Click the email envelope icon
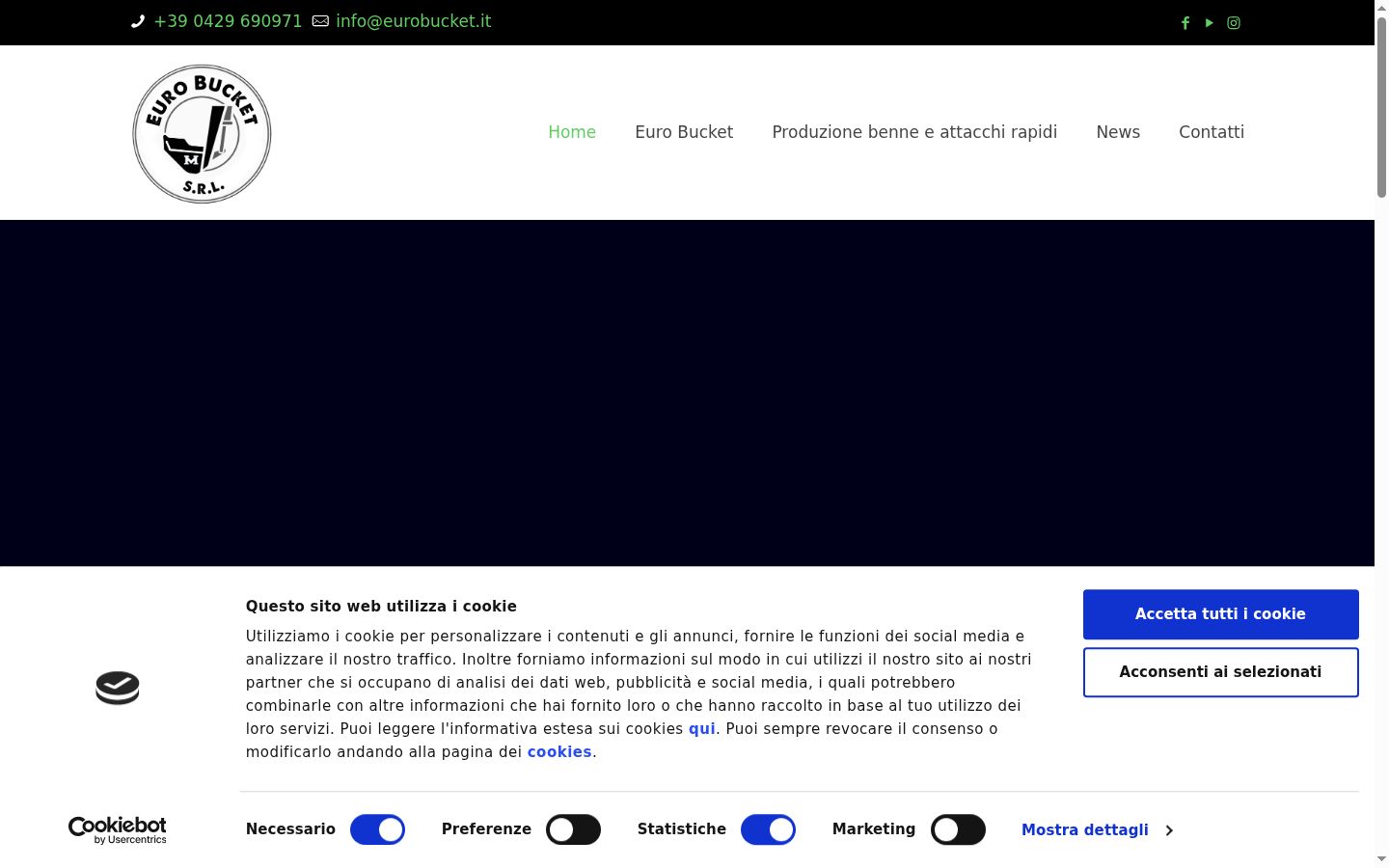This screenshot has height=868, width=1389. (320, 21)
